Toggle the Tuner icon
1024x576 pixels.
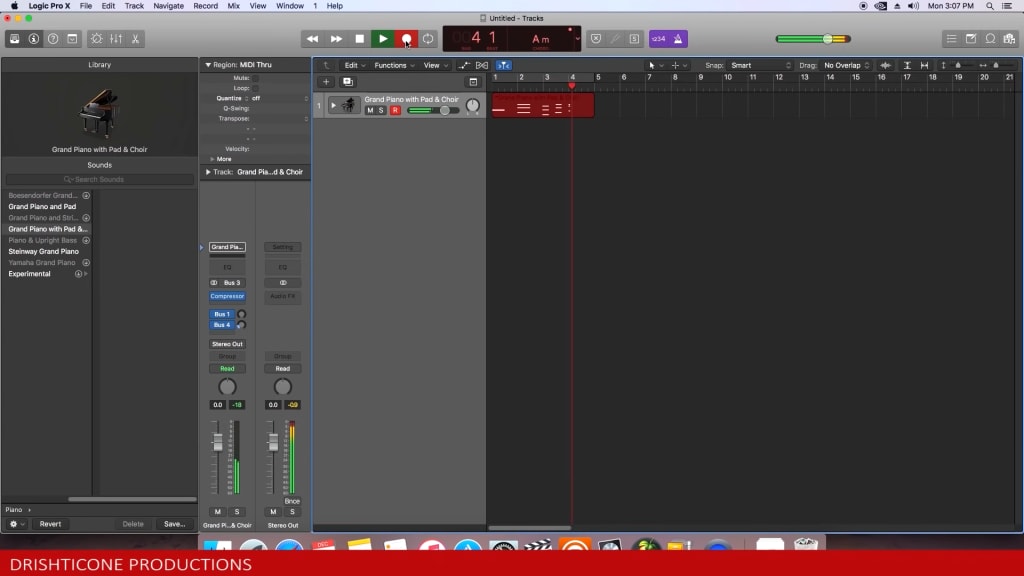[615, 39]
